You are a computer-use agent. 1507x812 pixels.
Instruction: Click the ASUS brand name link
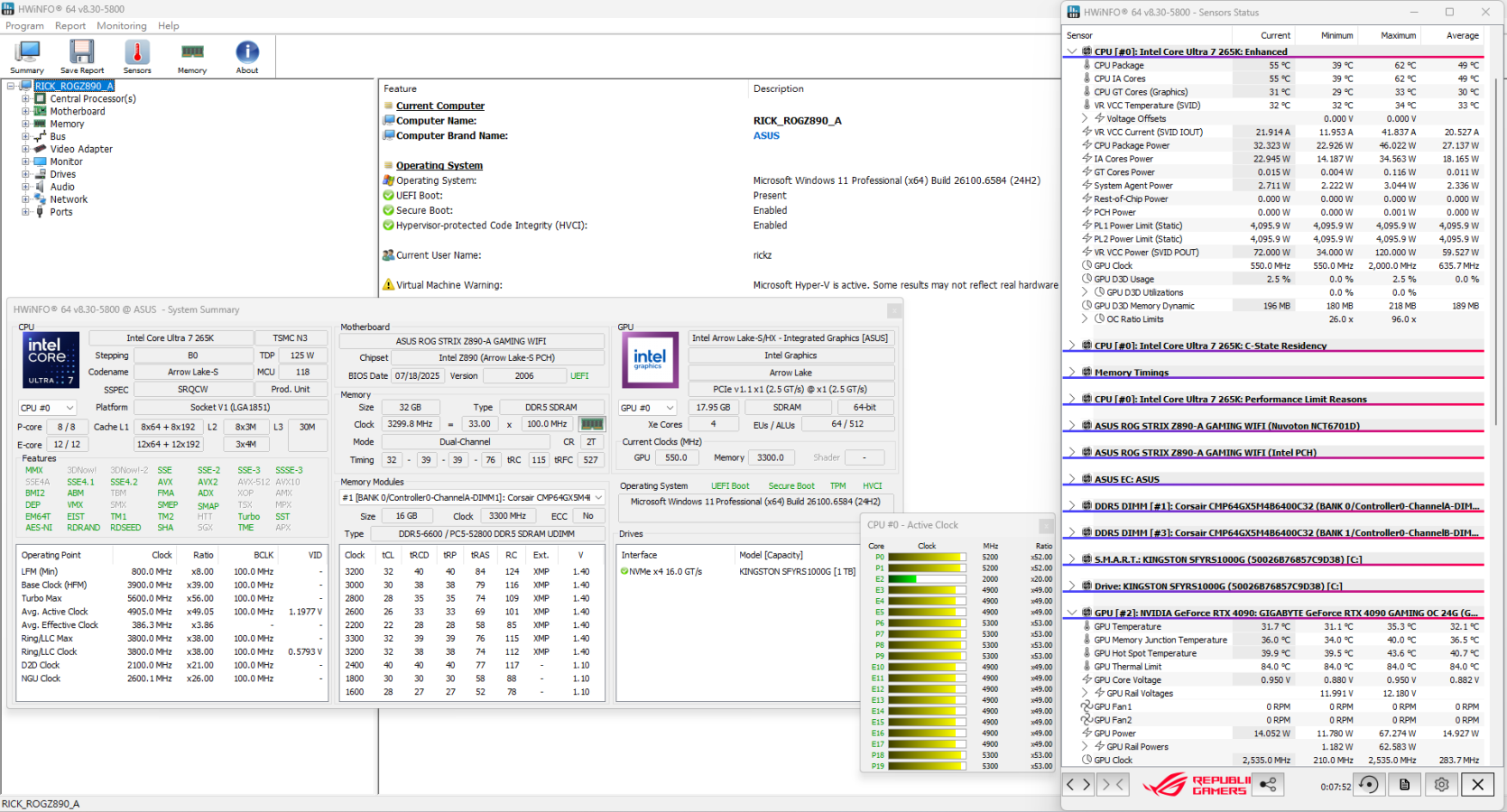pyautogui.click(x=766, y=136)
